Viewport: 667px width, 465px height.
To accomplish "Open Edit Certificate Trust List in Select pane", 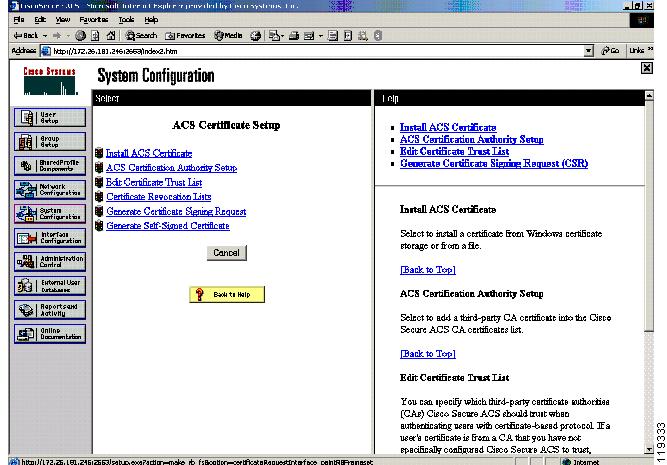I will pyautogui.click(x=154, y=182).
